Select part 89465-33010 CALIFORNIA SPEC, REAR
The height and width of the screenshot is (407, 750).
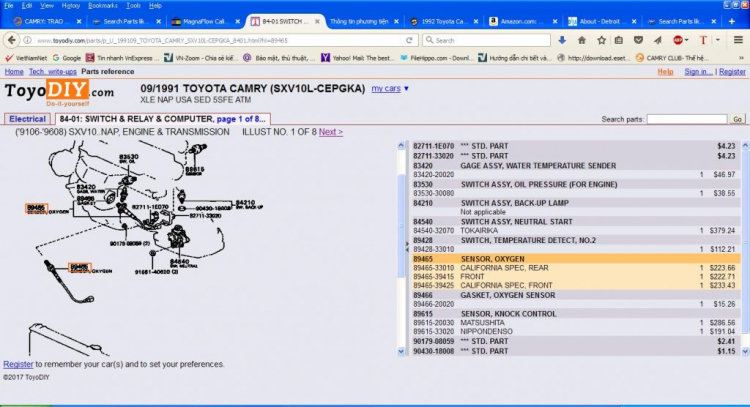tap(576, 268)
